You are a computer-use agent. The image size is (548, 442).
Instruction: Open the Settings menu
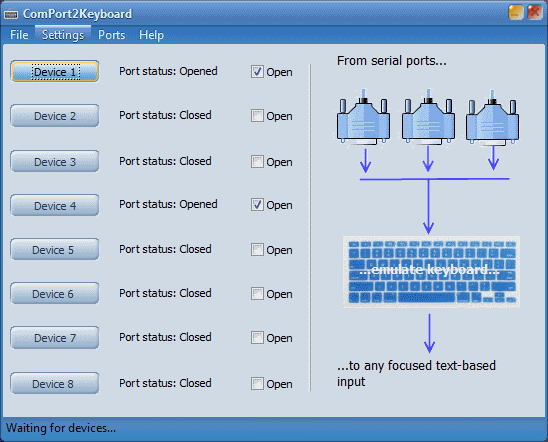coord(63,35)
